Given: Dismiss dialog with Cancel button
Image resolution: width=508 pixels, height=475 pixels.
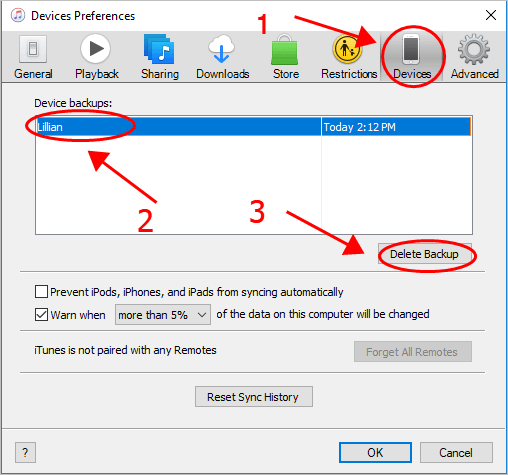Looking at the screenshot, I should coord(456,453).
